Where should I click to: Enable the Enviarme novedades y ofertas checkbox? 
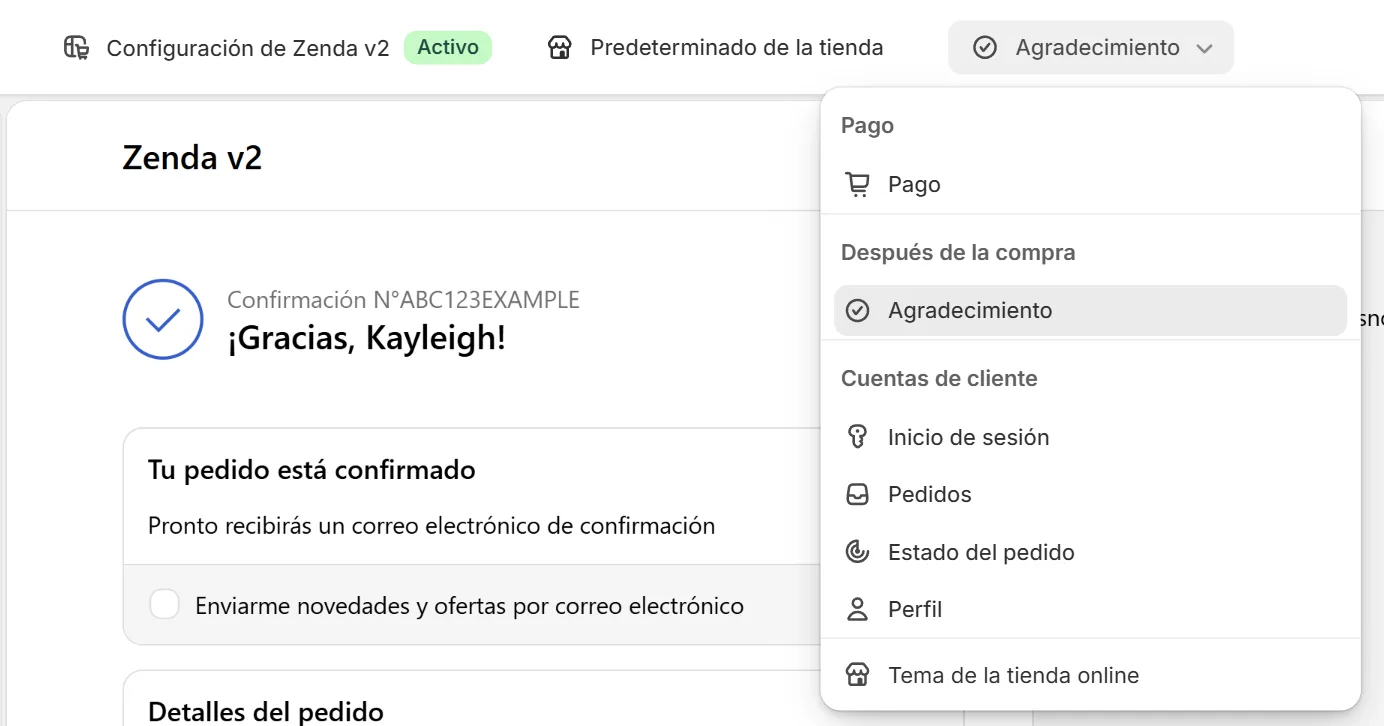point(164,605)
